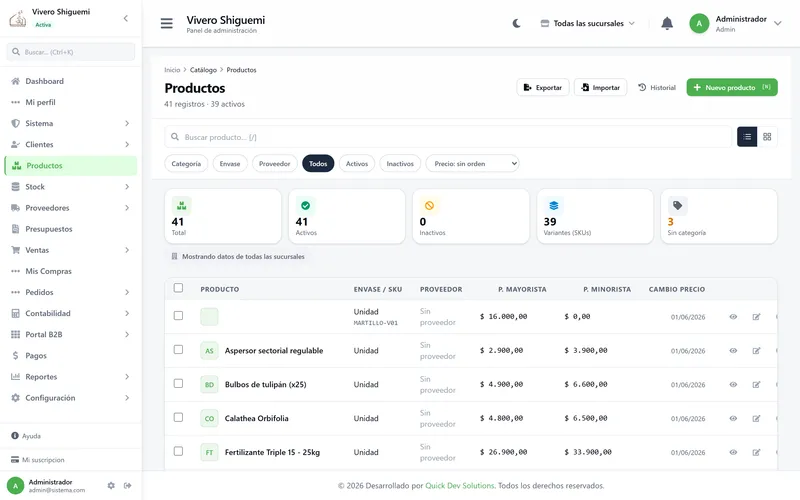Click the logout icon beside Administrador
800x500 pixels.
pos(128,486)
